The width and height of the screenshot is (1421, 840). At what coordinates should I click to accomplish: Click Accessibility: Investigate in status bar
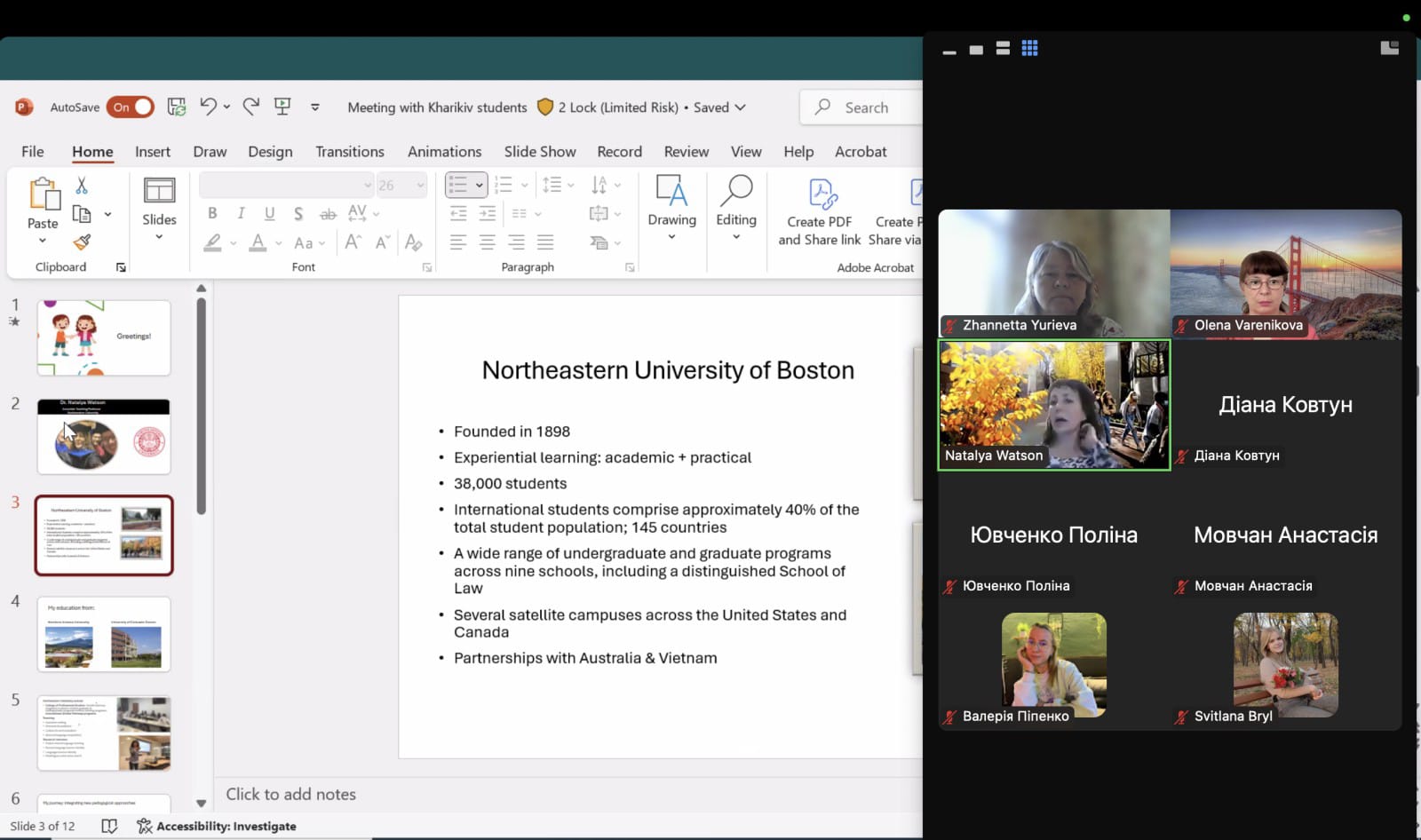tap(217, 826)
